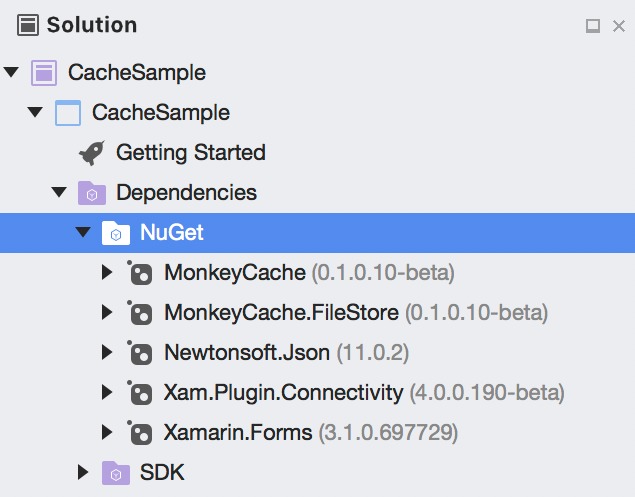Expand the Xamarin.Forms package
This screenshot has height=497, width=635.
tap(107, 432)
